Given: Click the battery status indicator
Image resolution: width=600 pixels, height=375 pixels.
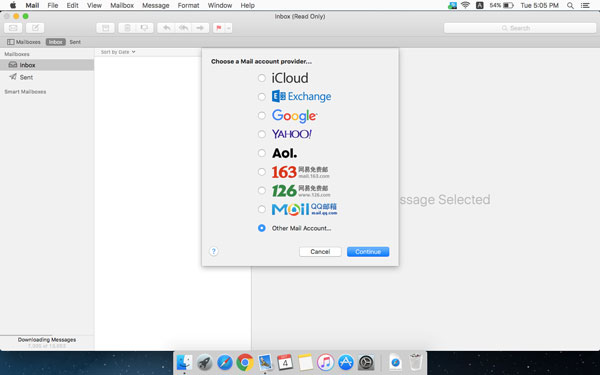Looking at the screenshot, I should 502,5.
